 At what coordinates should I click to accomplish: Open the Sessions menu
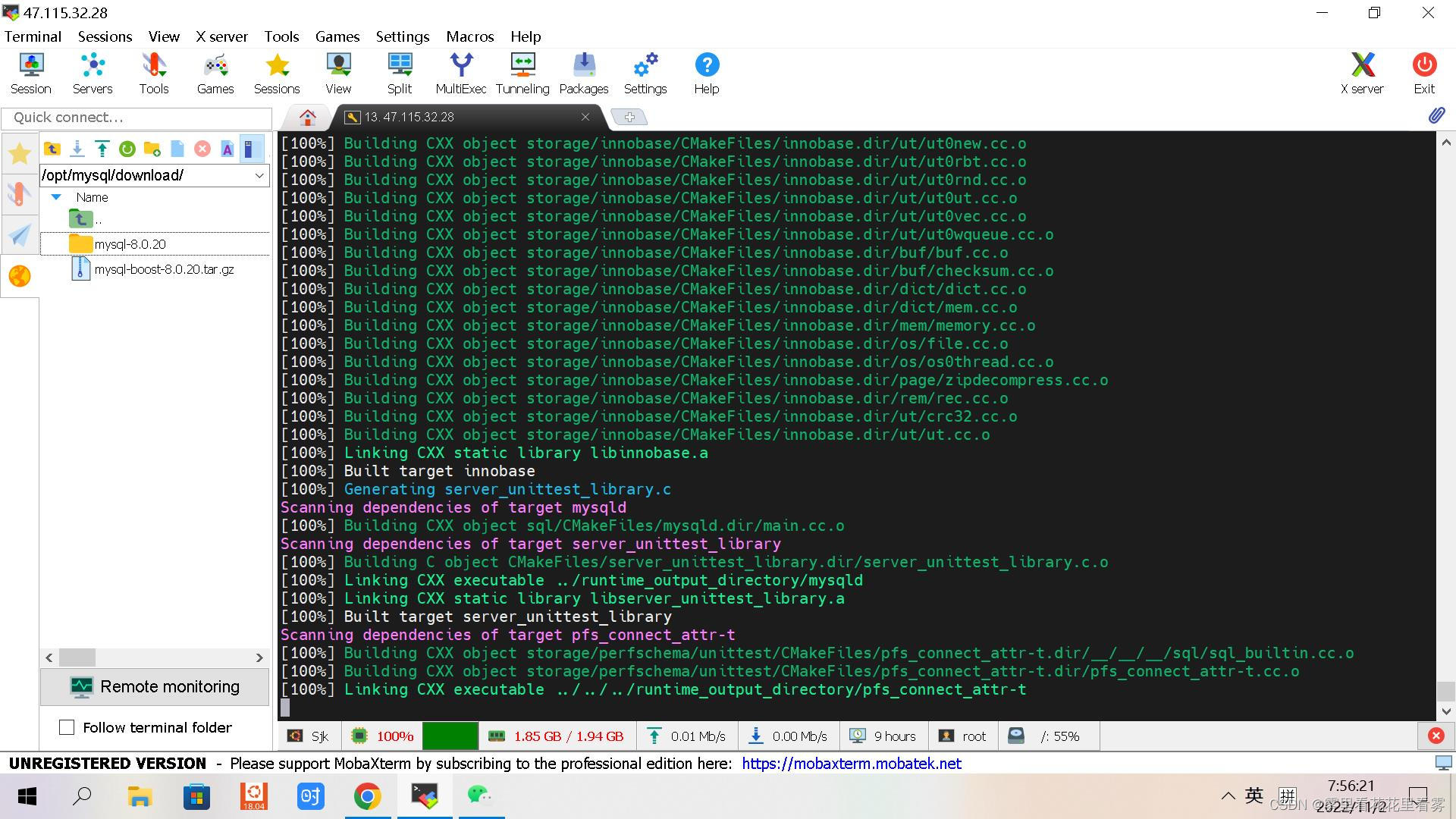pyautogui.click(x=105, y=36)
